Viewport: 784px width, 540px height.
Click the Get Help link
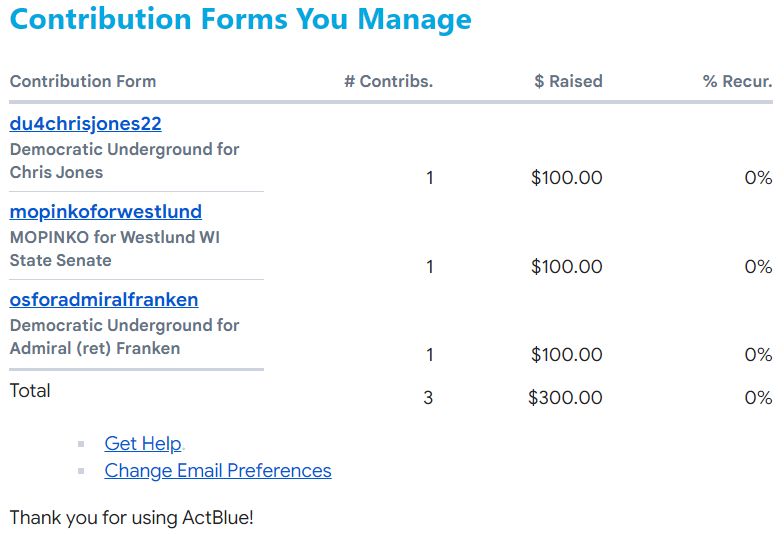[x=143, y=444]
